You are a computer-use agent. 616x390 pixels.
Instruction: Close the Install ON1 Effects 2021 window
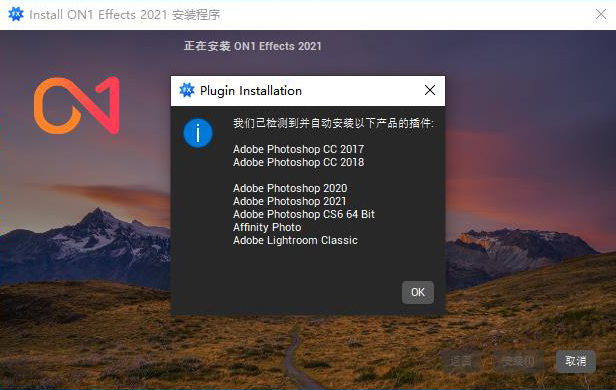[x=601, y=15]
